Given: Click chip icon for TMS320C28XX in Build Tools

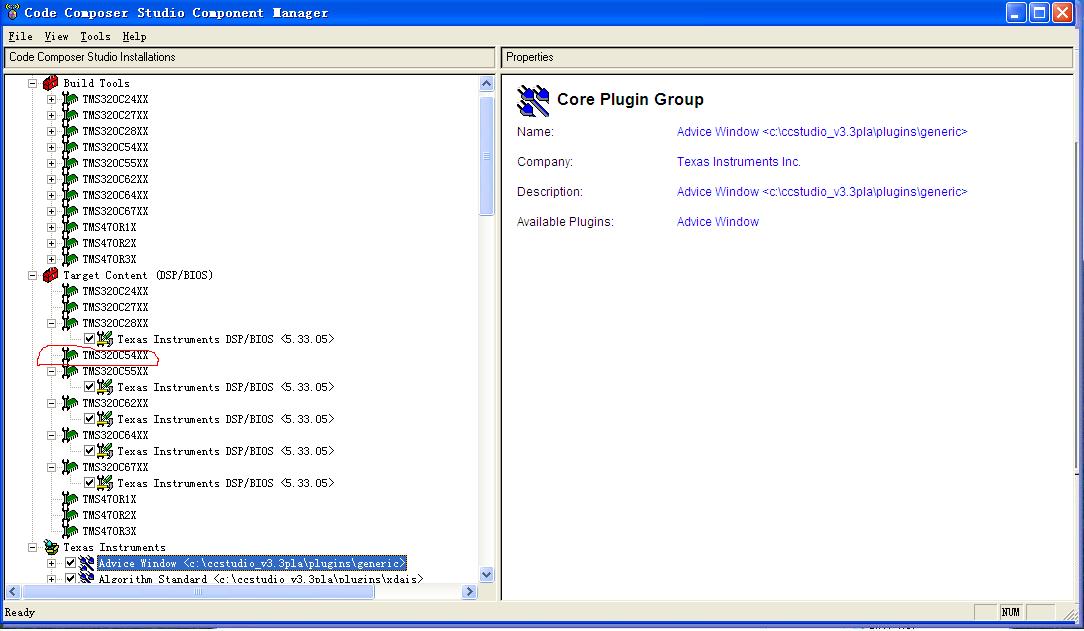Looking at the screenshot, I should pyautogui.click(x=70, y=131).
